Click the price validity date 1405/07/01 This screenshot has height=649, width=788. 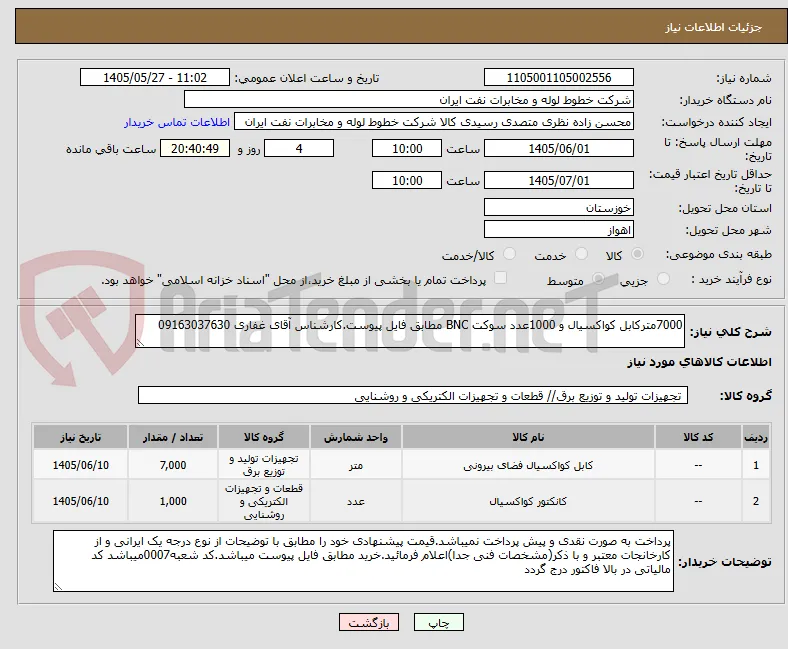point(558,180)
